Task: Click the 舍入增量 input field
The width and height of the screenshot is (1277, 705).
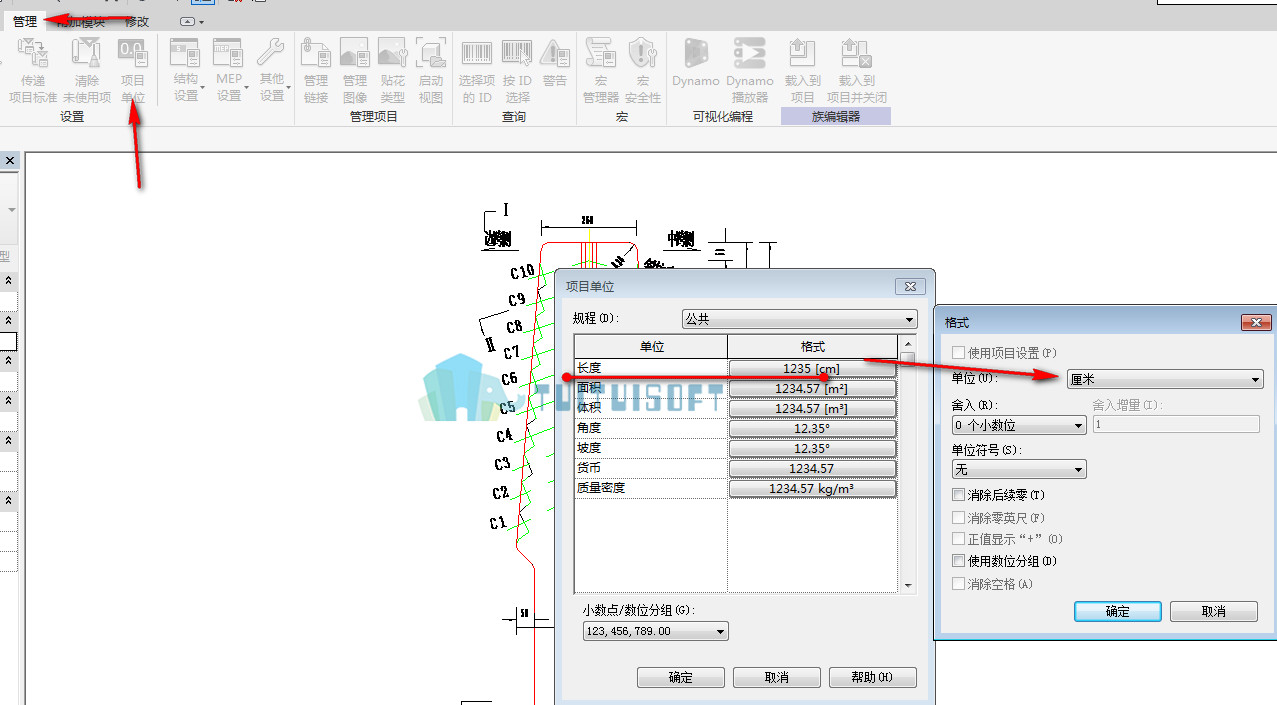Action: tap(1175, 425)
